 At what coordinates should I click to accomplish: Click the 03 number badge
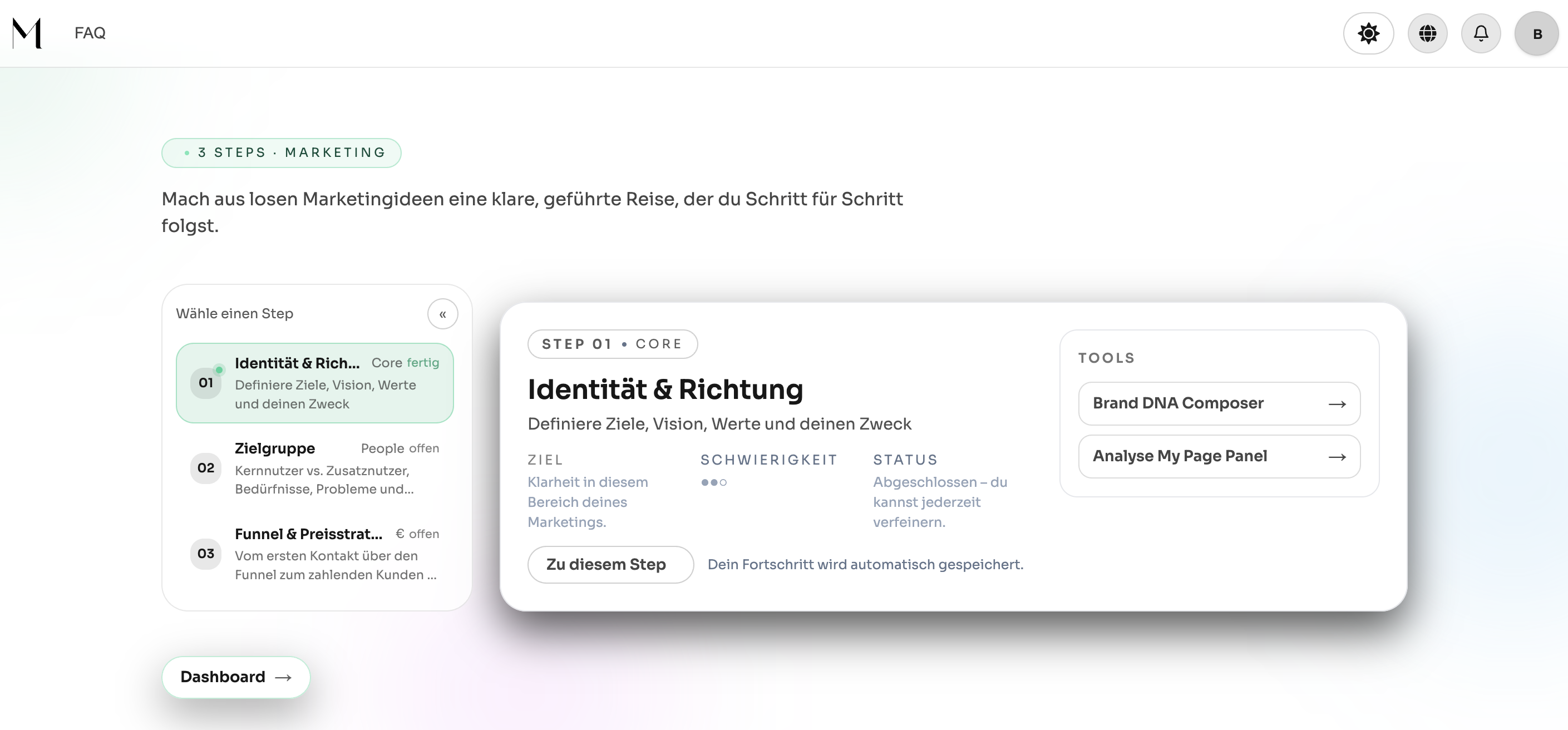pos(206,554)
